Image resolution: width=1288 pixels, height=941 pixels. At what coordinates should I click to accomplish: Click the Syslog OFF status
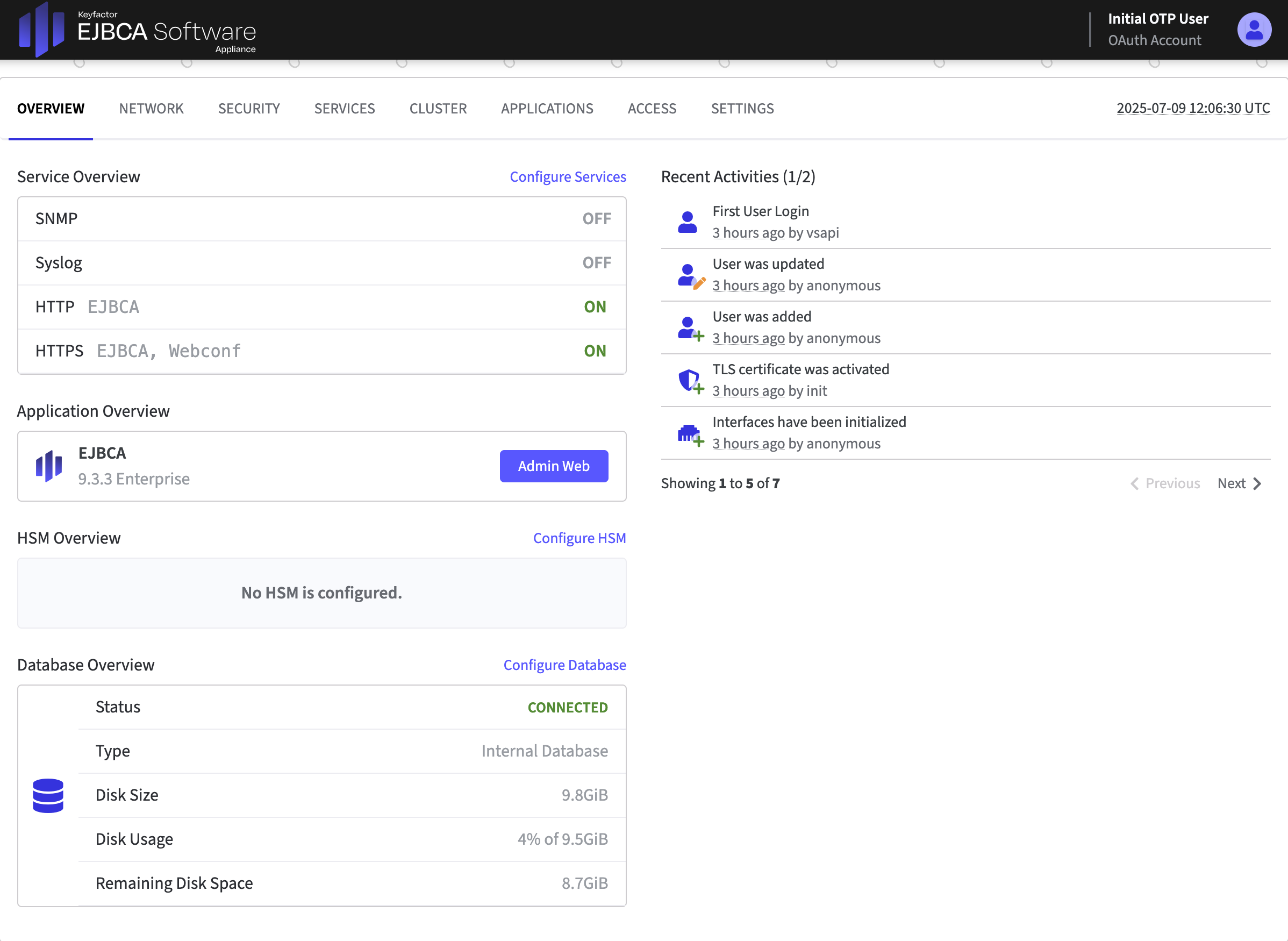(x=596, y=262)
